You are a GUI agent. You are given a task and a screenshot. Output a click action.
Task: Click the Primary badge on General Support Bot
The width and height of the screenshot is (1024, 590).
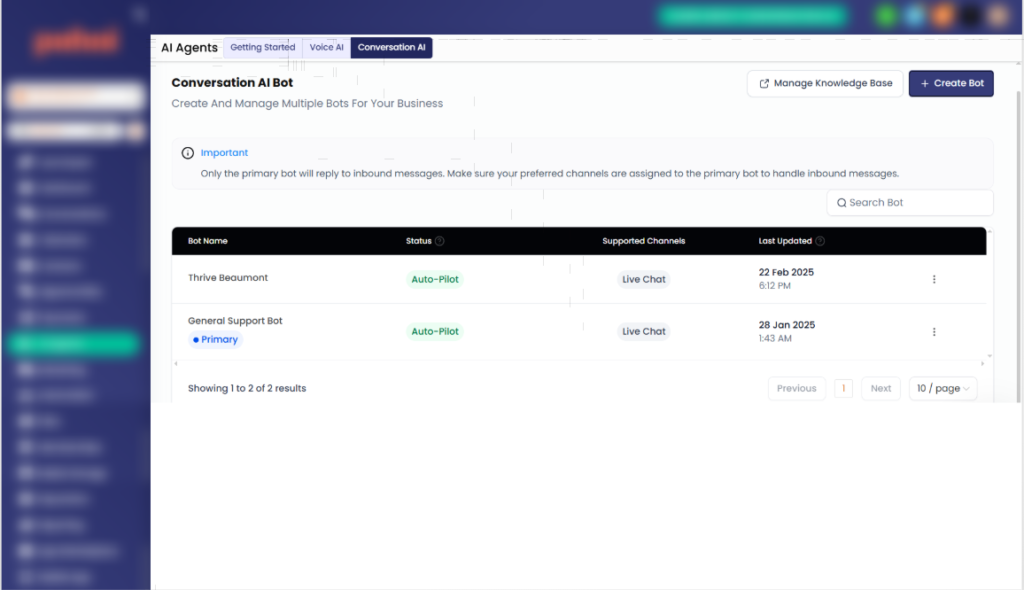[216, 340]
